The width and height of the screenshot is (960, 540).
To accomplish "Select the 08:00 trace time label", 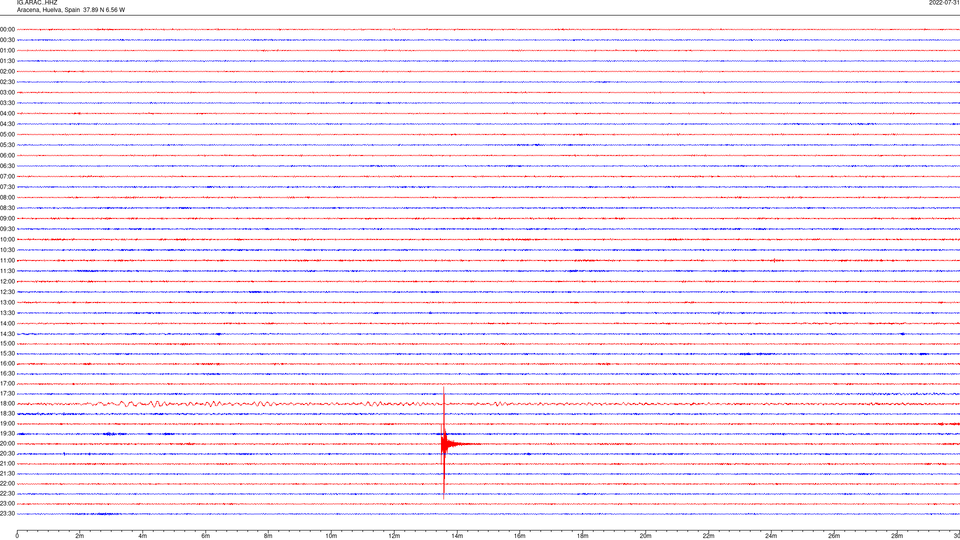I will tap(7, 198).
